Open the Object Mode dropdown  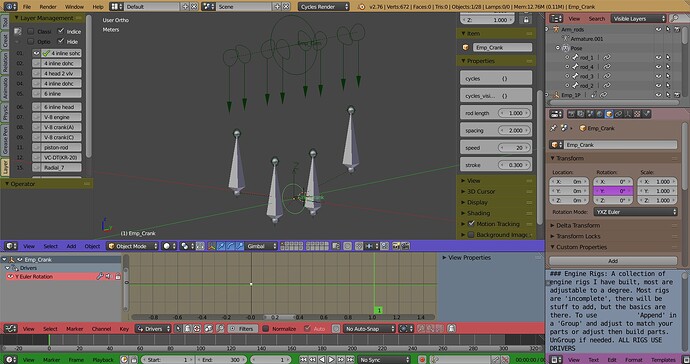(x=132, y=246)
